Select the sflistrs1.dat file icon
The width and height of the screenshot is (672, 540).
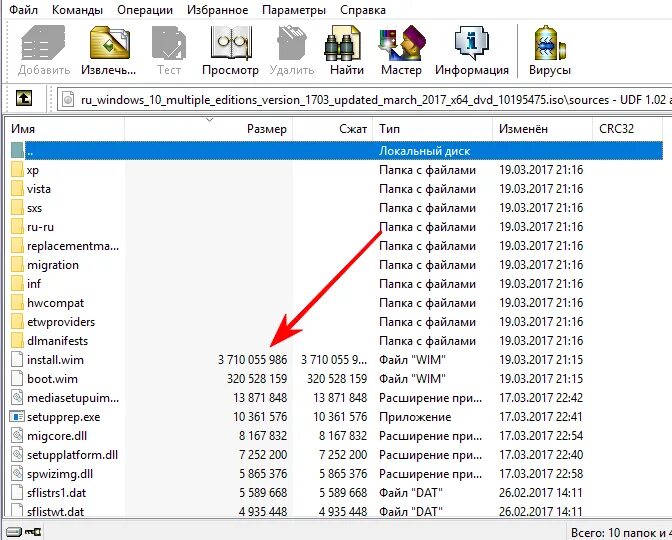click(17, 492)
